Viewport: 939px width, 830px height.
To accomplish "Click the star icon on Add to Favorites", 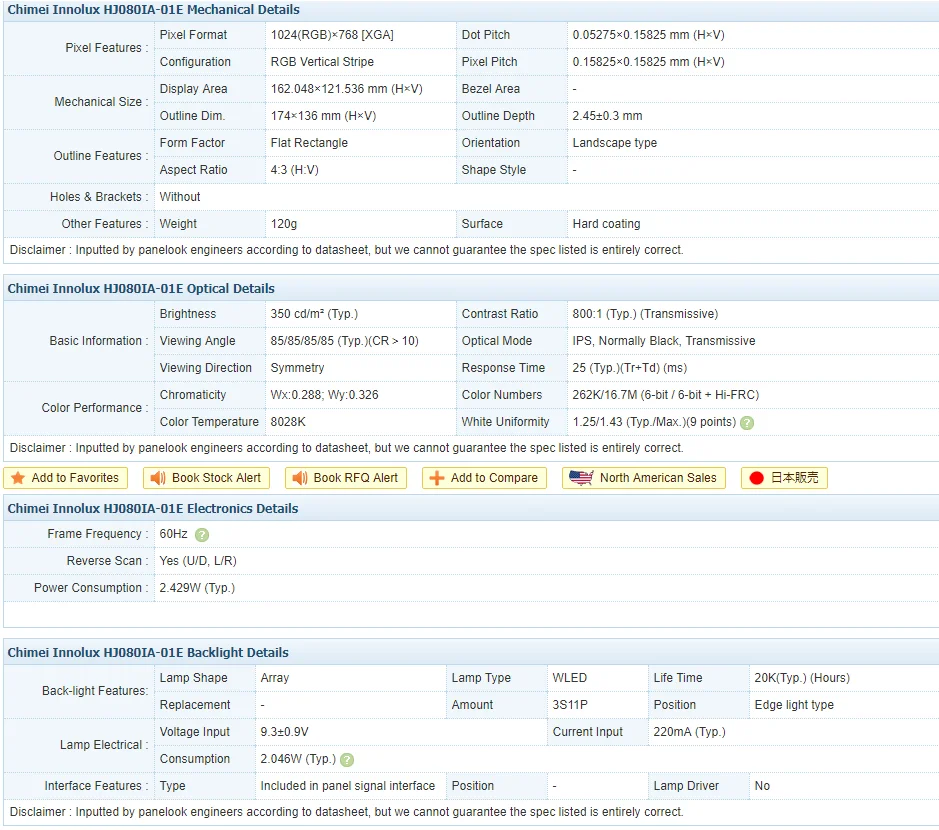I will (18, 478).
